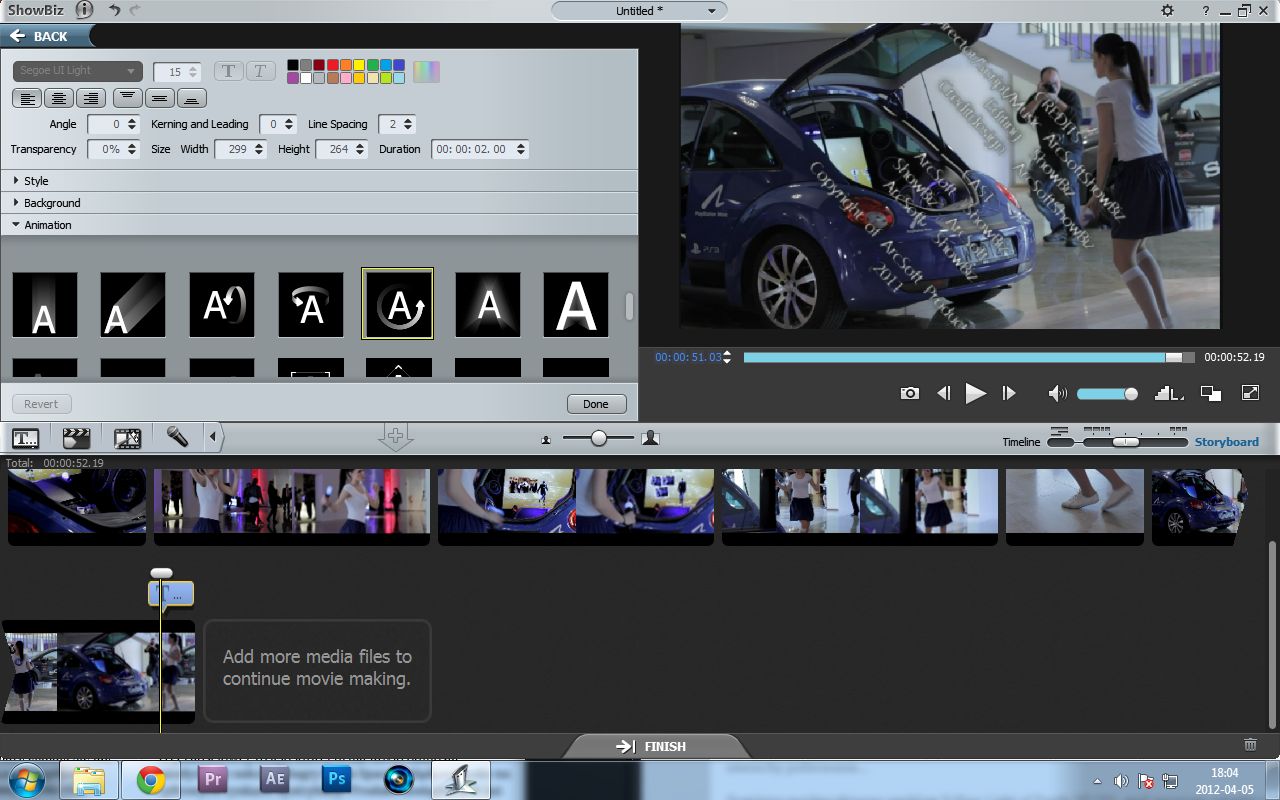Switch to Timeline view

tap(1021, 442)
